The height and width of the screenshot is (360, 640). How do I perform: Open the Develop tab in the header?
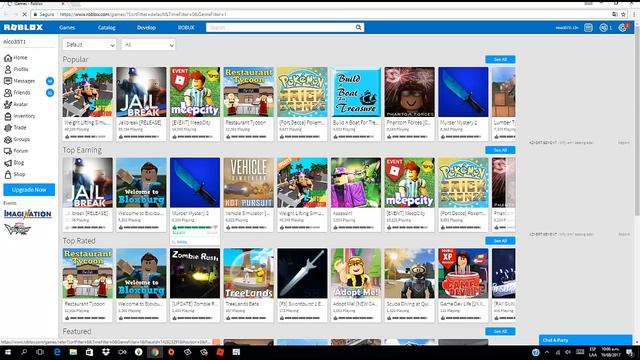tap(146, 27)
